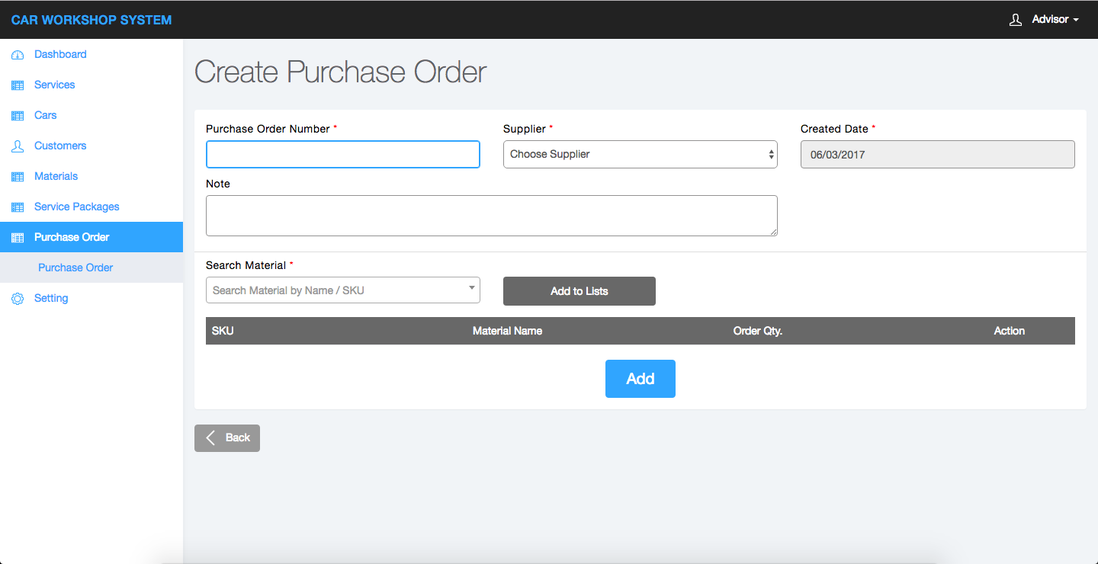Screen dimensions: 1098x564
Task: Click the Setting gear icon
Action: (17, 299)
